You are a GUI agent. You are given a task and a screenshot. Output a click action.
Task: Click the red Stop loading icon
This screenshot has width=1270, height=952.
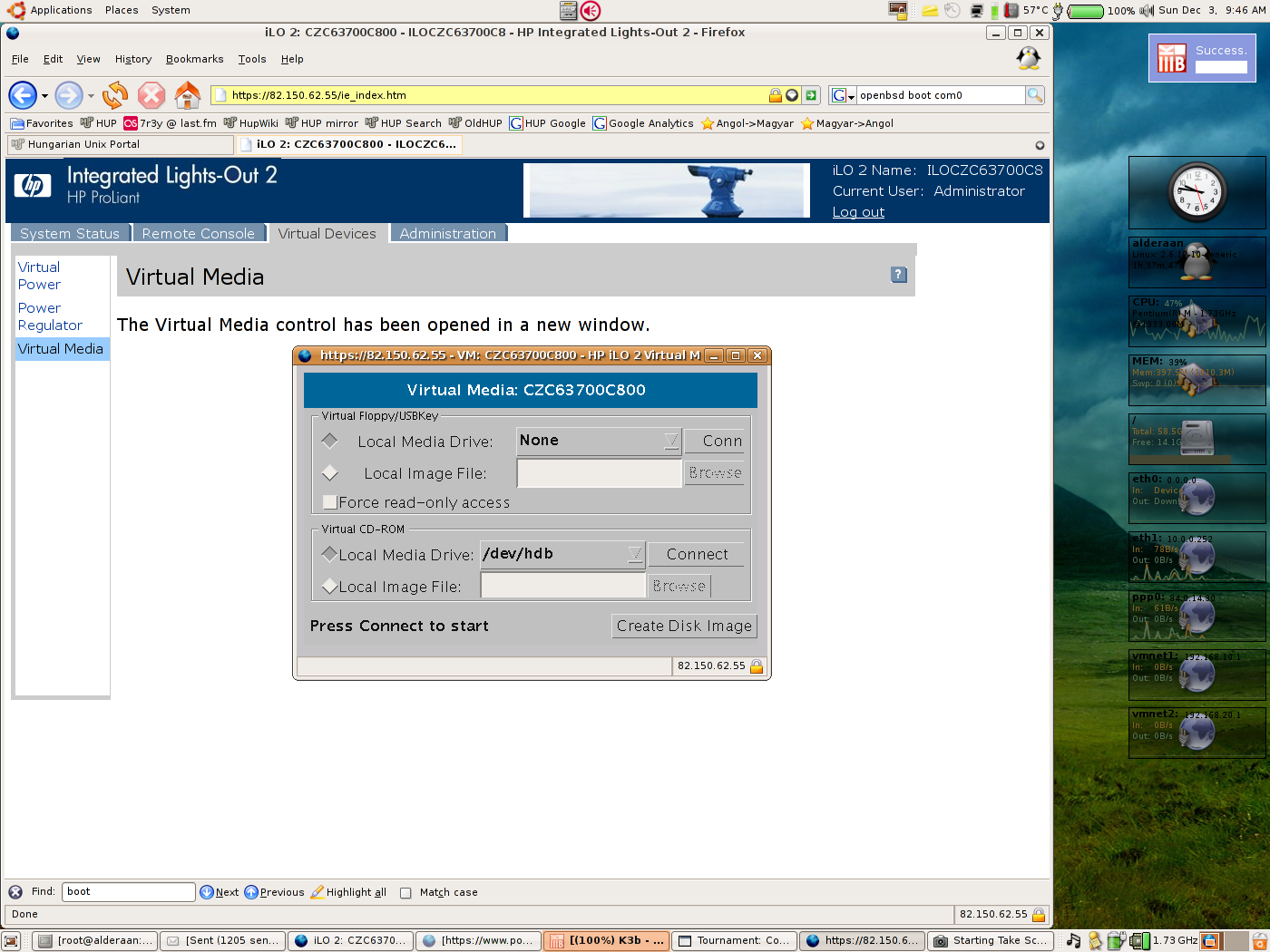tap(151, 95)
